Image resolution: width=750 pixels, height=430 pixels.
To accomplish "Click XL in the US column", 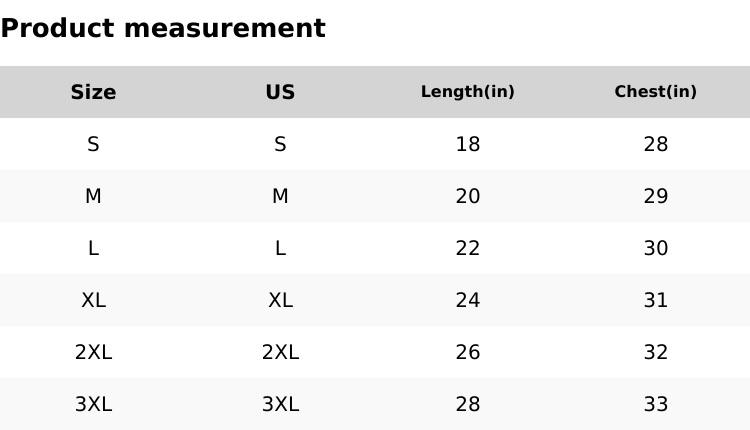I will (280, 300).
